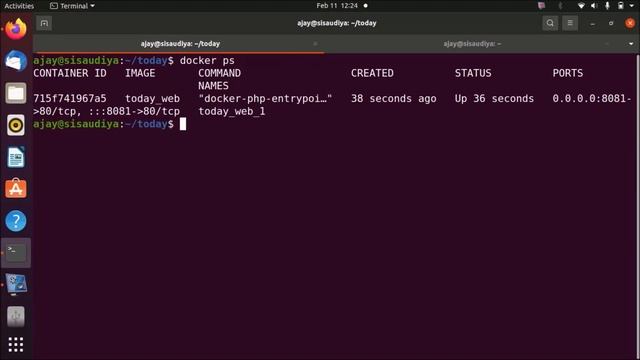The height and width of the screenshot is (360, 640).
Task: Open the USB drive dock icon
Action: (x=16, y=316)
